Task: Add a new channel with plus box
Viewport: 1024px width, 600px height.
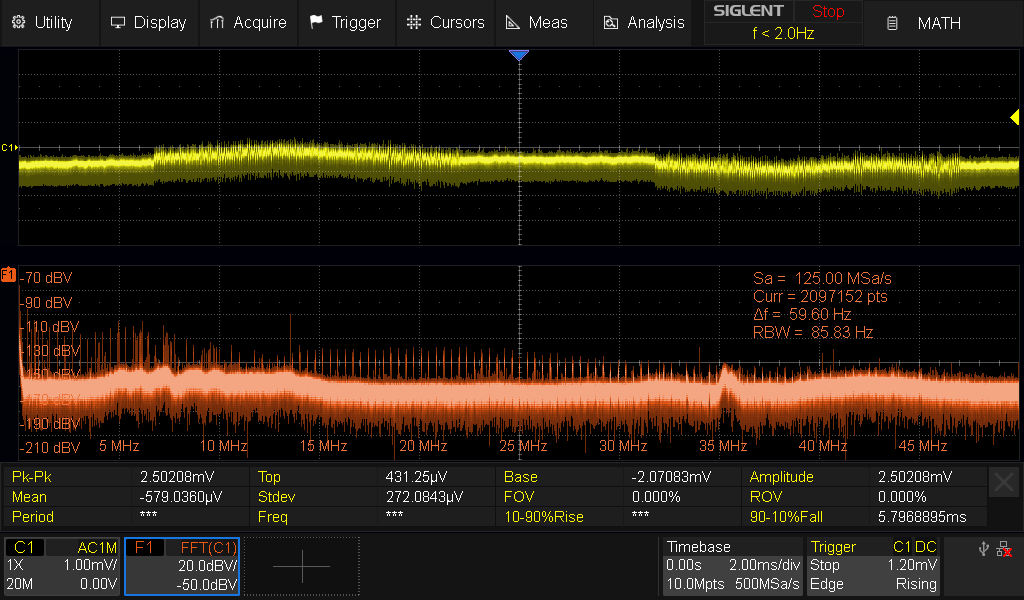Action: 301,566
